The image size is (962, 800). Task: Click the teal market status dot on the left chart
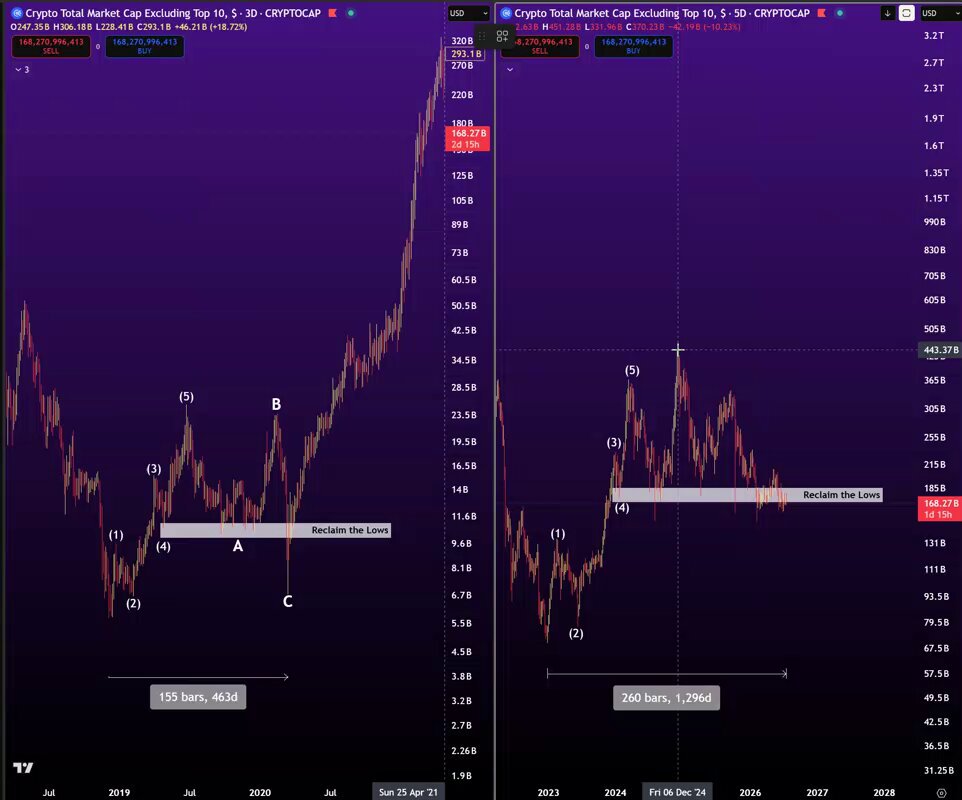click(350, 13)
